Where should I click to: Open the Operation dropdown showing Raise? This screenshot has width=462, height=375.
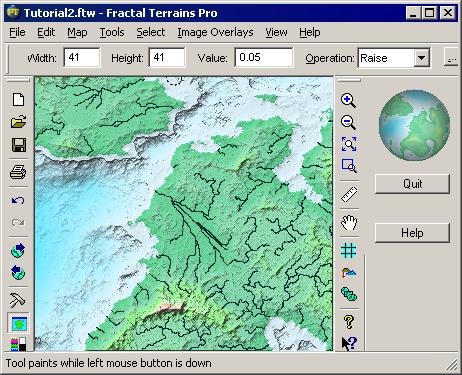click(422, 58)
